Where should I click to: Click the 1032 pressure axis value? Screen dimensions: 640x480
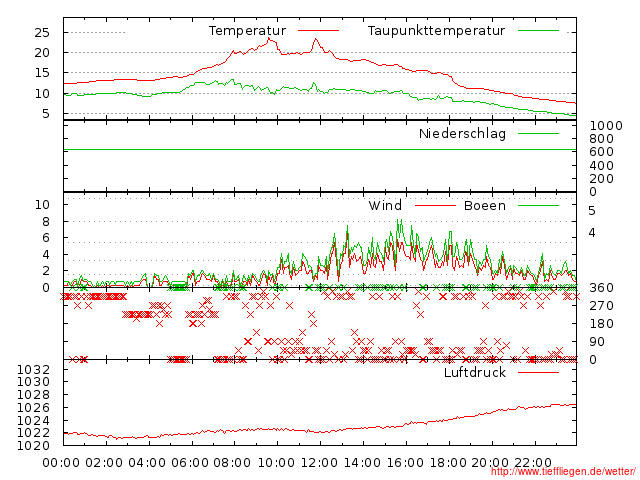33,369
